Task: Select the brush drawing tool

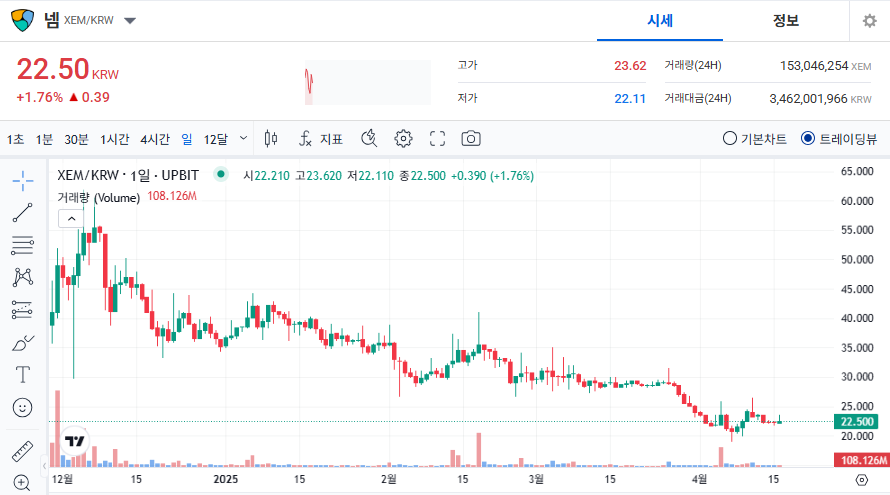Action: 23,343
